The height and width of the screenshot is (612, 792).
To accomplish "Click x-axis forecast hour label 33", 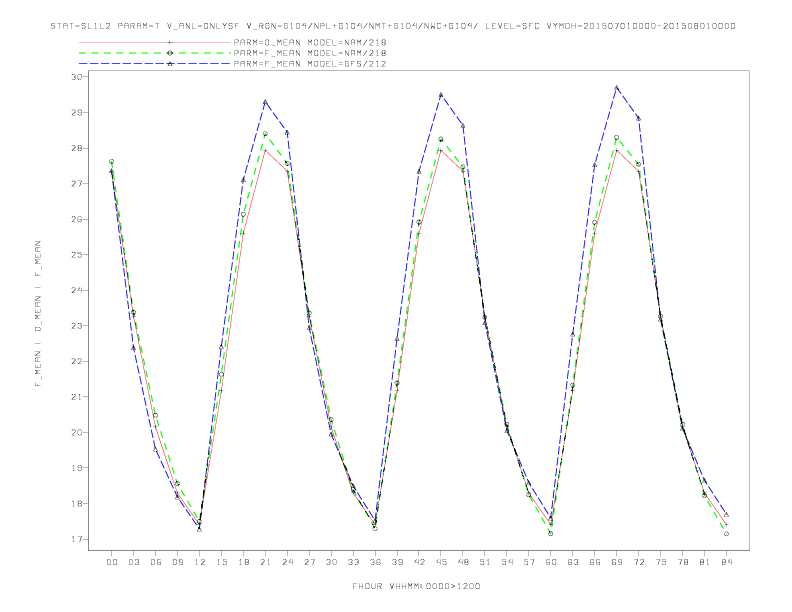I will point(353,562).
